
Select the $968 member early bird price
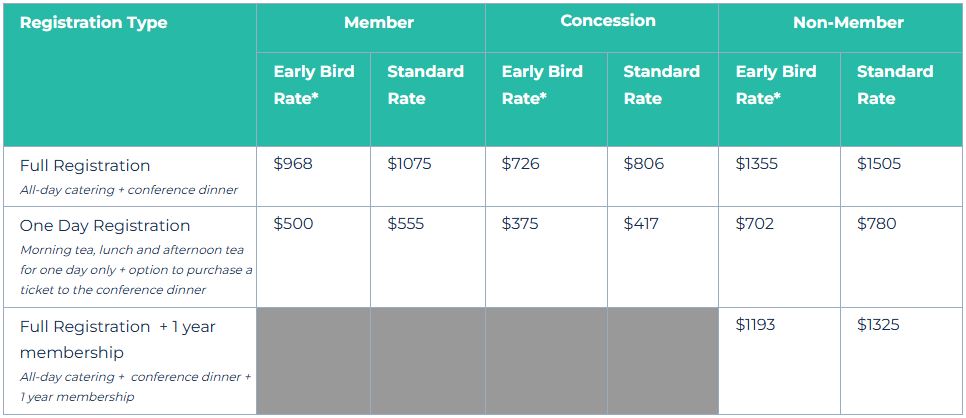[x=293, y=164]
